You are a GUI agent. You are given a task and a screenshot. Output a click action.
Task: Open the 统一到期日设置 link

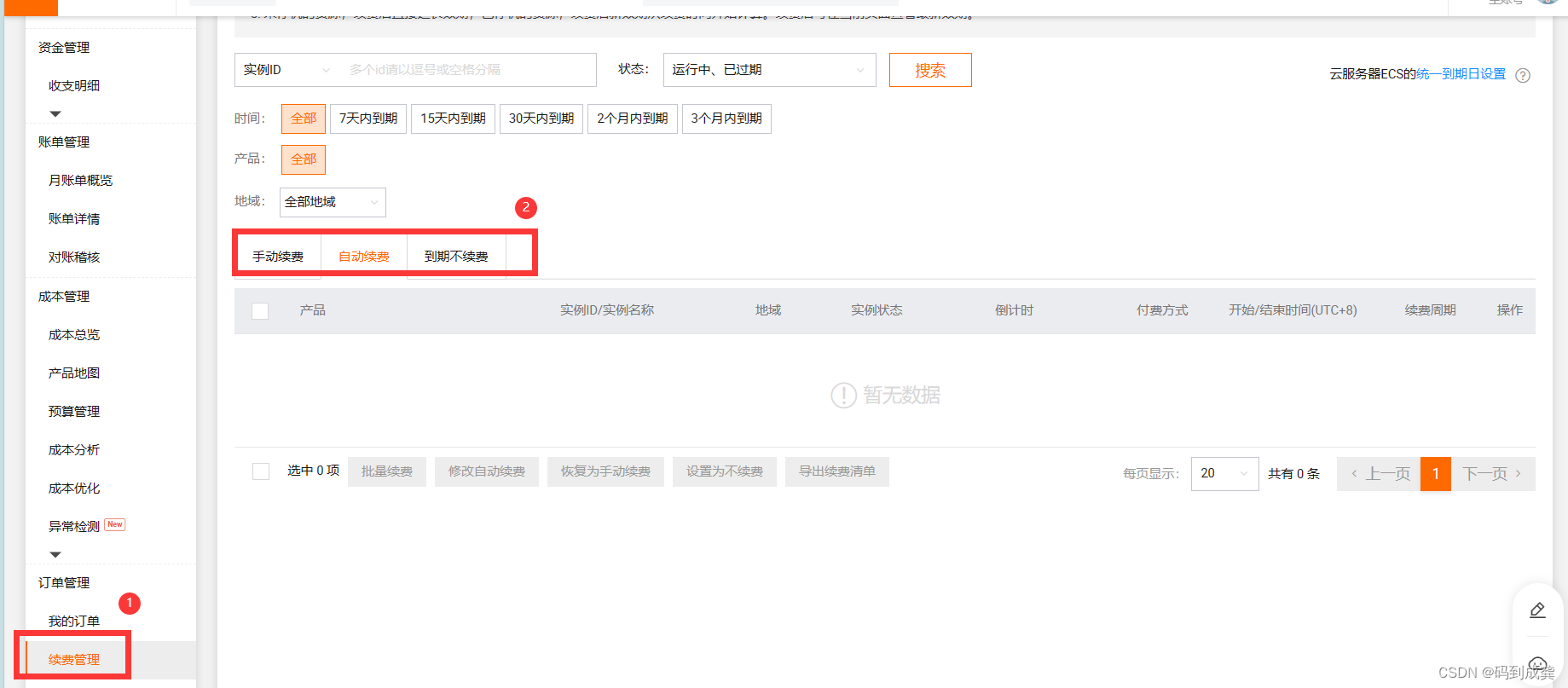click(x=1461, y=74)
